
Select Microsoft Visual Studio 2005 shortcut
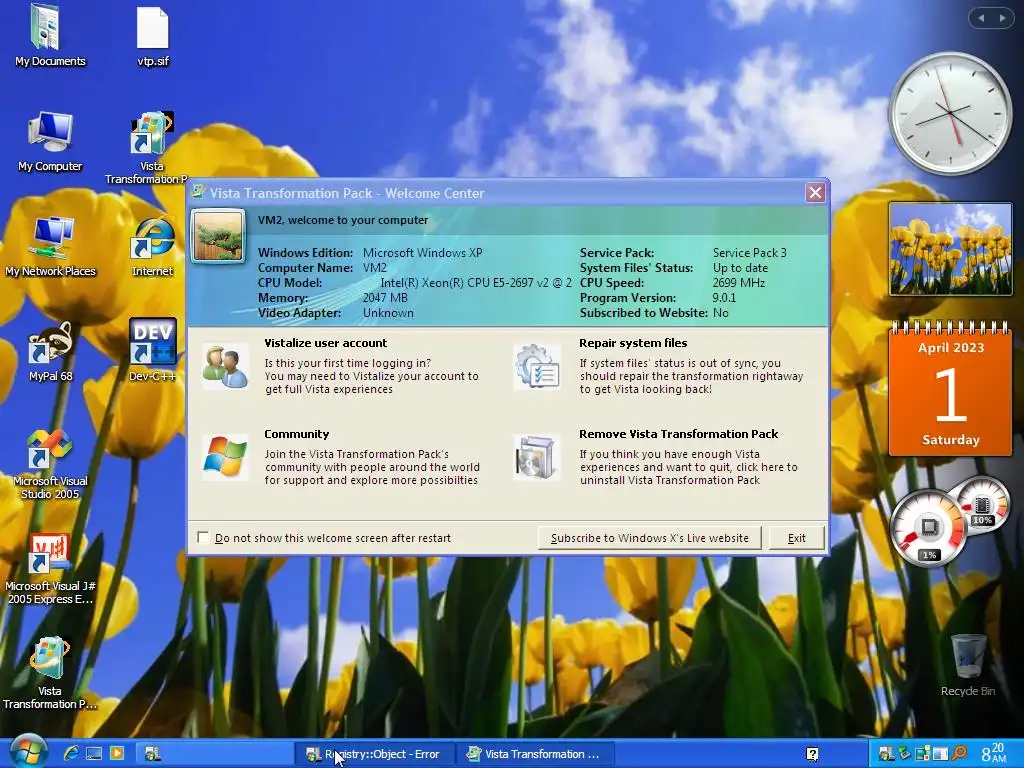50,464
